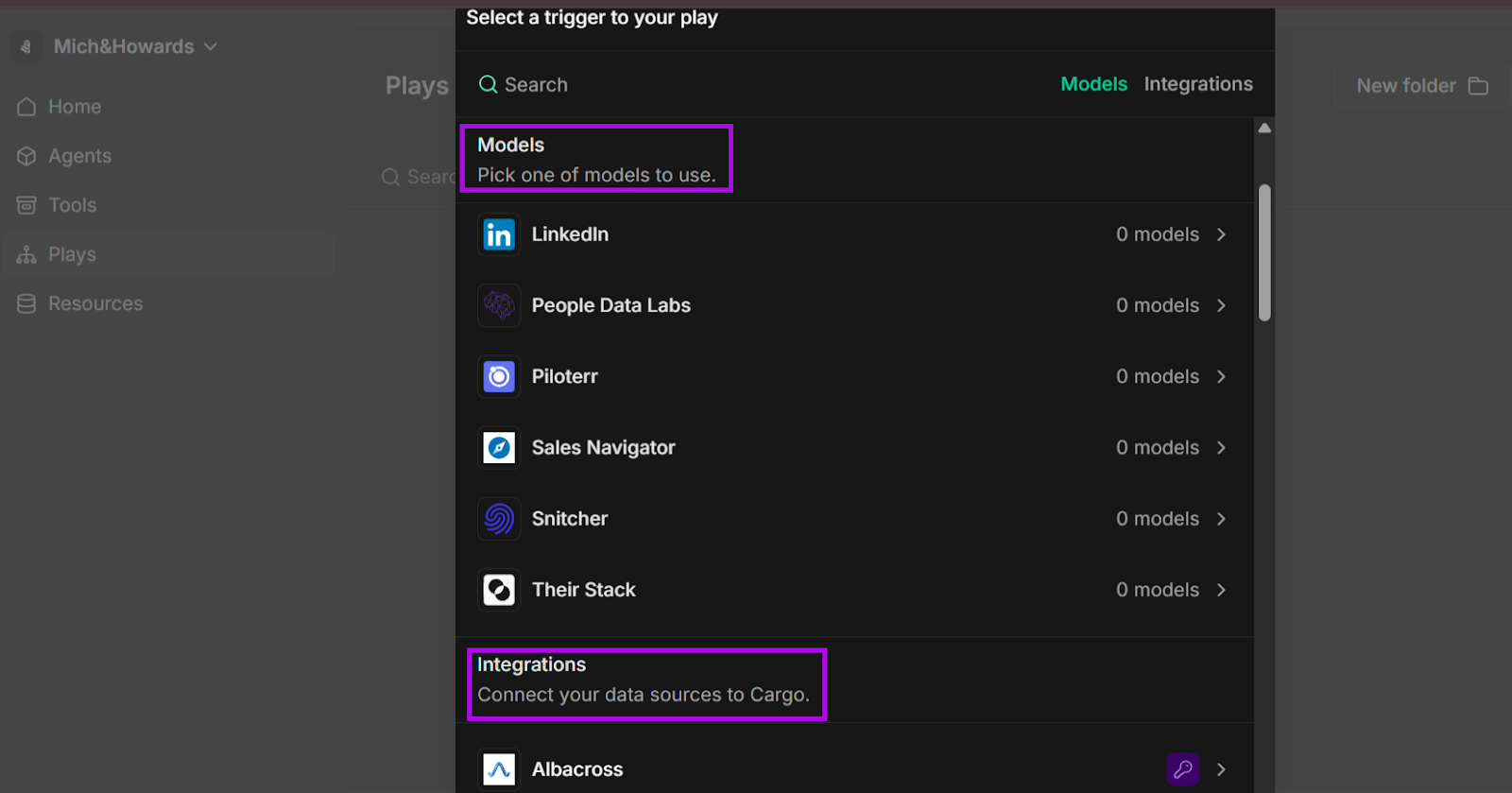
Task: Click 'Select a trigger to your play' title
Action: point(592,18)
